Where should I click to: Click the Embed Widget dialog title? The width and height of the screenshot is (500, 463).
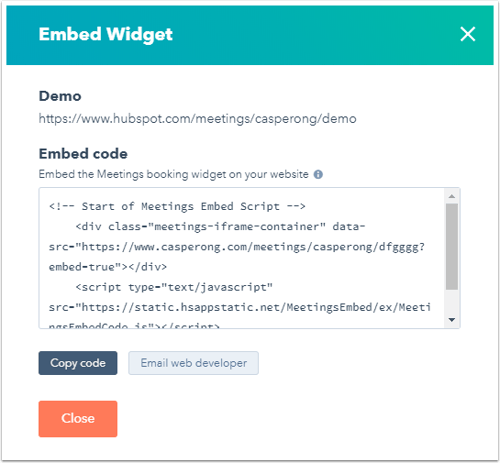106,34
